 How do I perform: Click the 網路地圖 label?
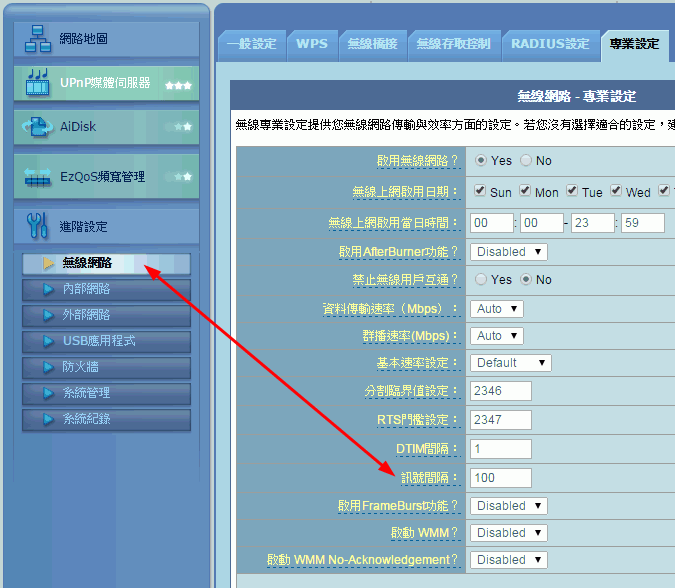84,39
